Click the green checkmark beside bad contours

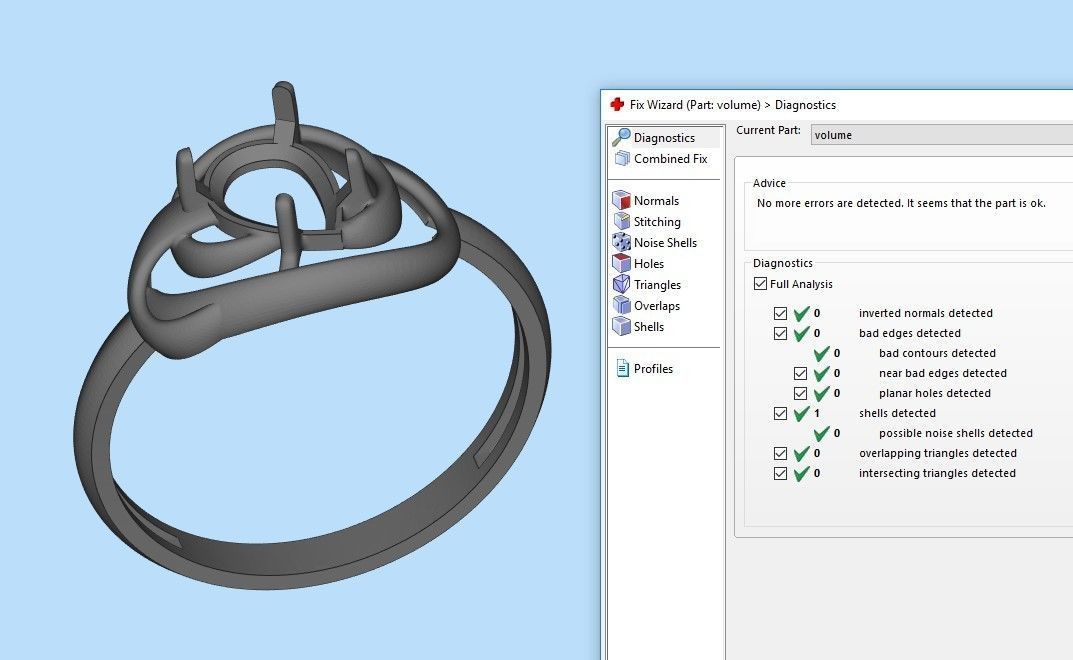[x=821, y=353]
